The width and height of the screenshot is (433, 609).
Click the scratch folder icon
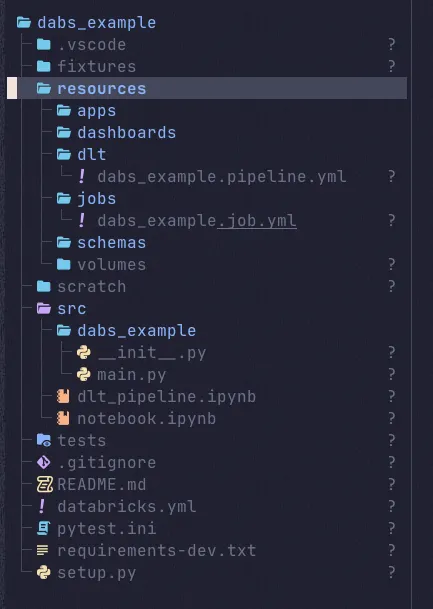tap(43, 287)
